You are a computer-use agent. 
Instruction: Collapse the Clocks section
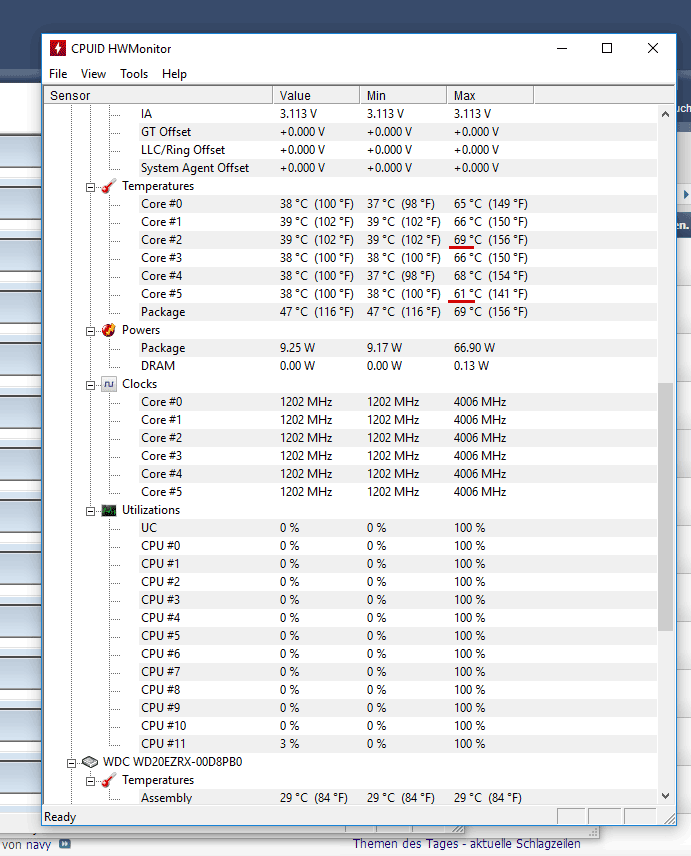click(90, 385)
